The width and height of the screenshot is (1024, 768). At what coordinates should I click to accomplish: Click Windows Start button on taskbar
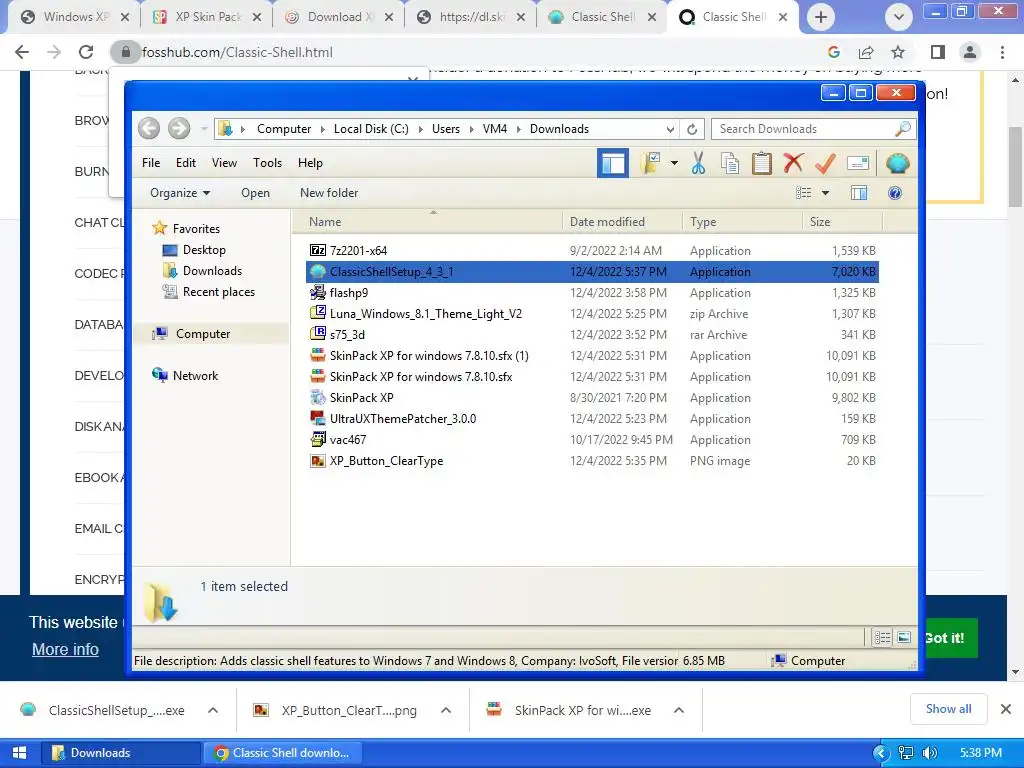click(x=20, y=753)
